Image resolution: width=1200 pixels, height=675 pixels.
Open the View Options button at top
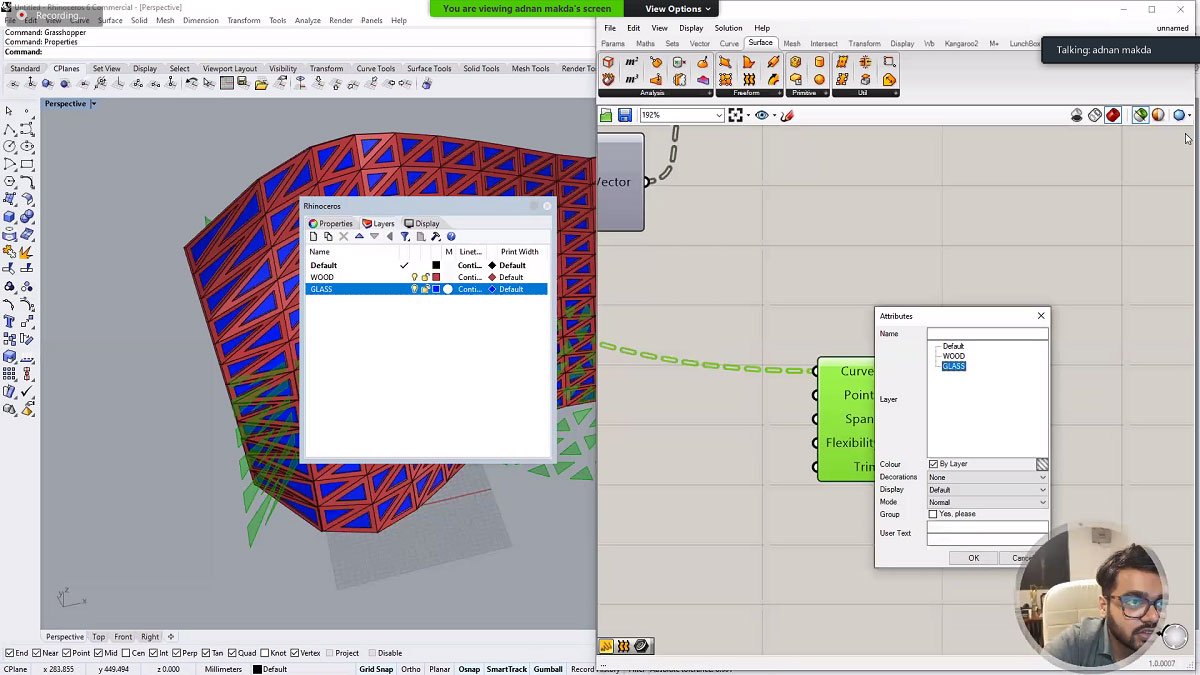(678, 9)
